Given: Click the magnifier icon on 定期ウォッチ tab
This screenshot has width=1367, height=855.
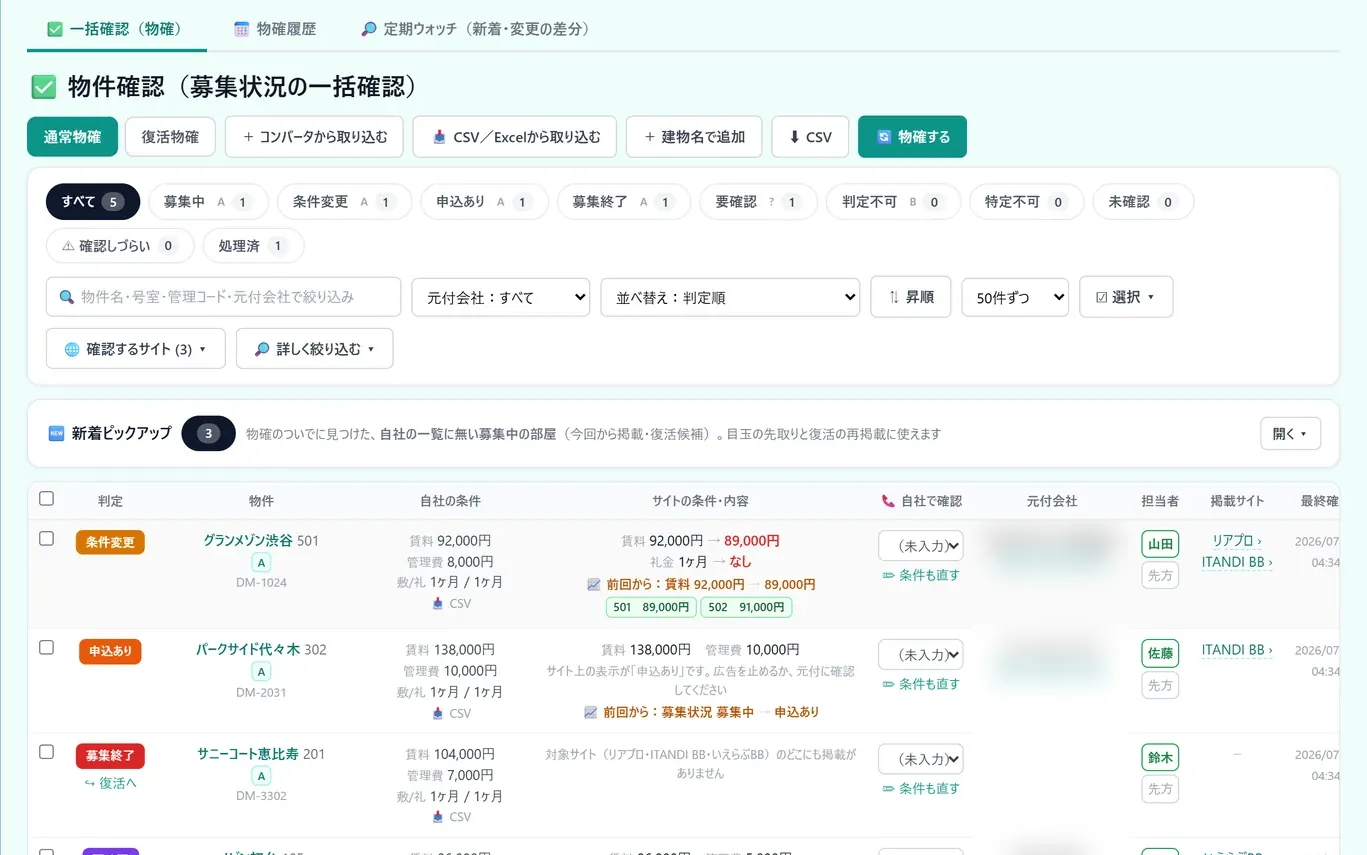Looking at the screenshot, I should pyautogui.click(x=369, y=29).
